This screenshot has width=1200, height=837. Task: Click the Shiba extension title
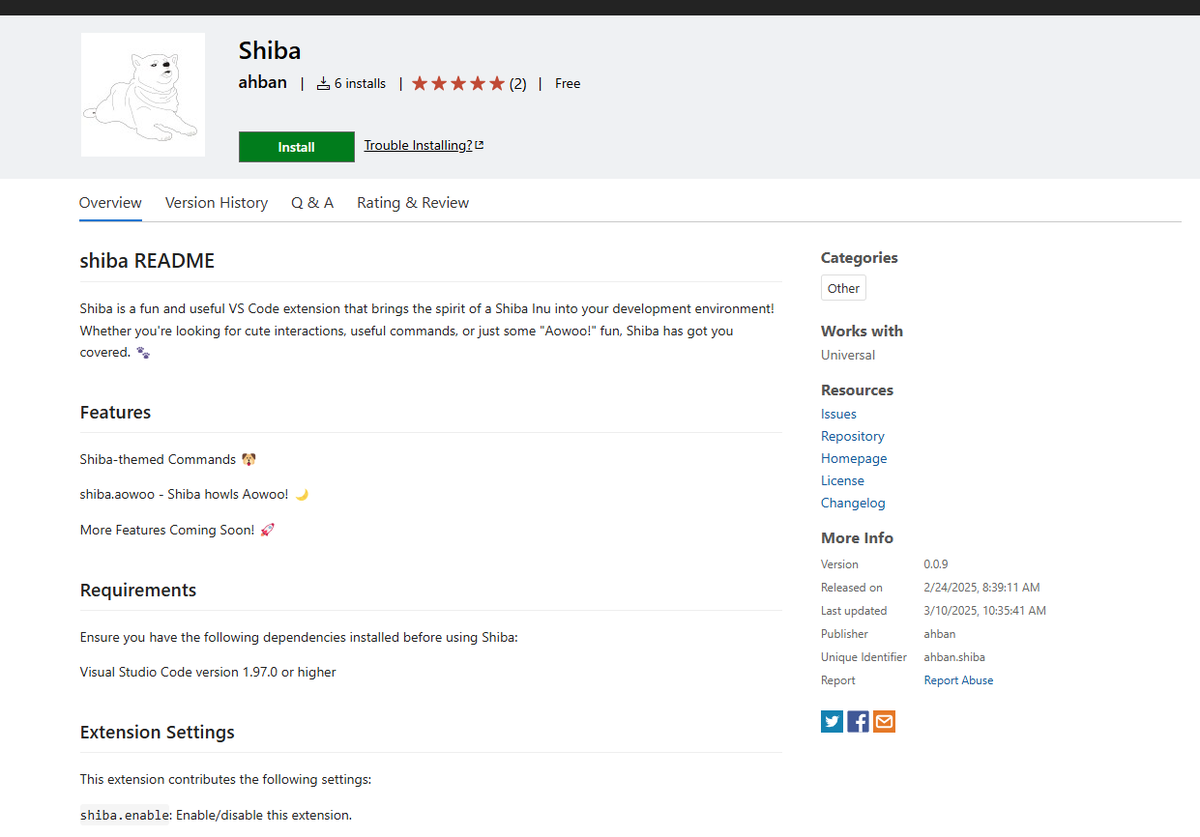pos(270,51)
